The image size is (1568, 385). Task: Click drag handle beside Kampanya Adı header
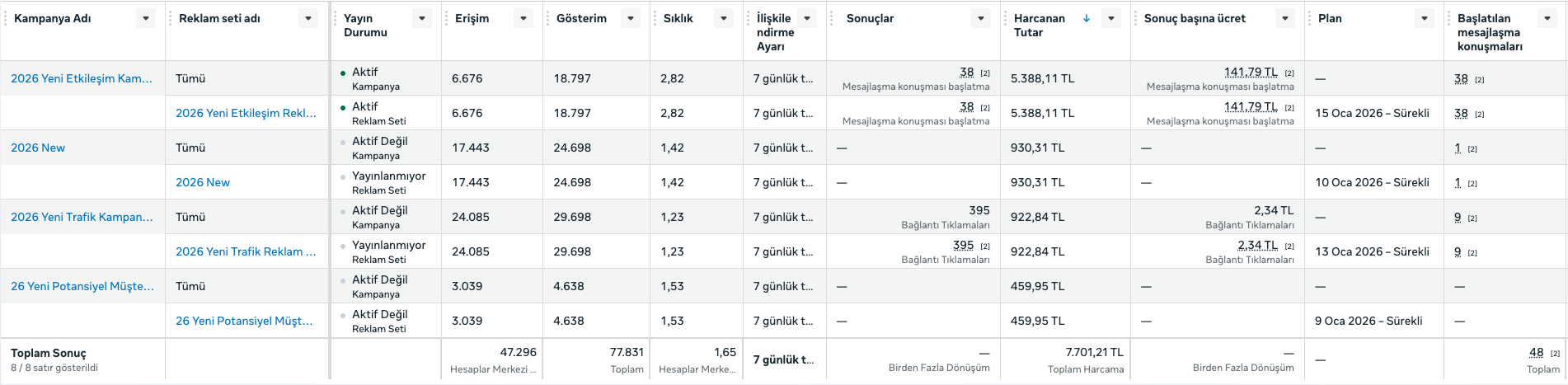coord(6,18)
